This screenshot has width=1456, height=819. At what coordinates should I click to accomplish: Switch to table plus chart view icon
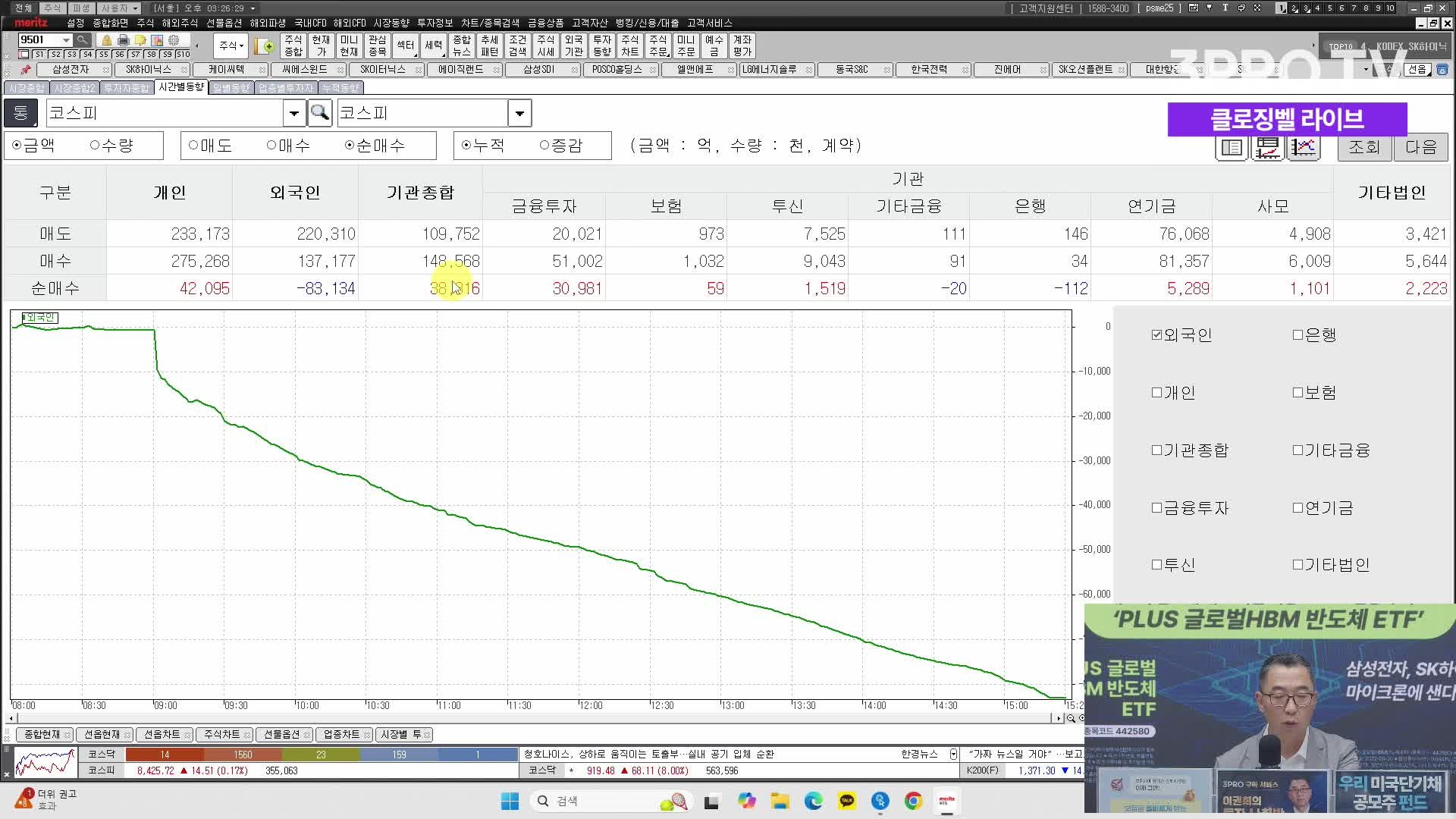pyautogui.click(x=1268, y=147)
